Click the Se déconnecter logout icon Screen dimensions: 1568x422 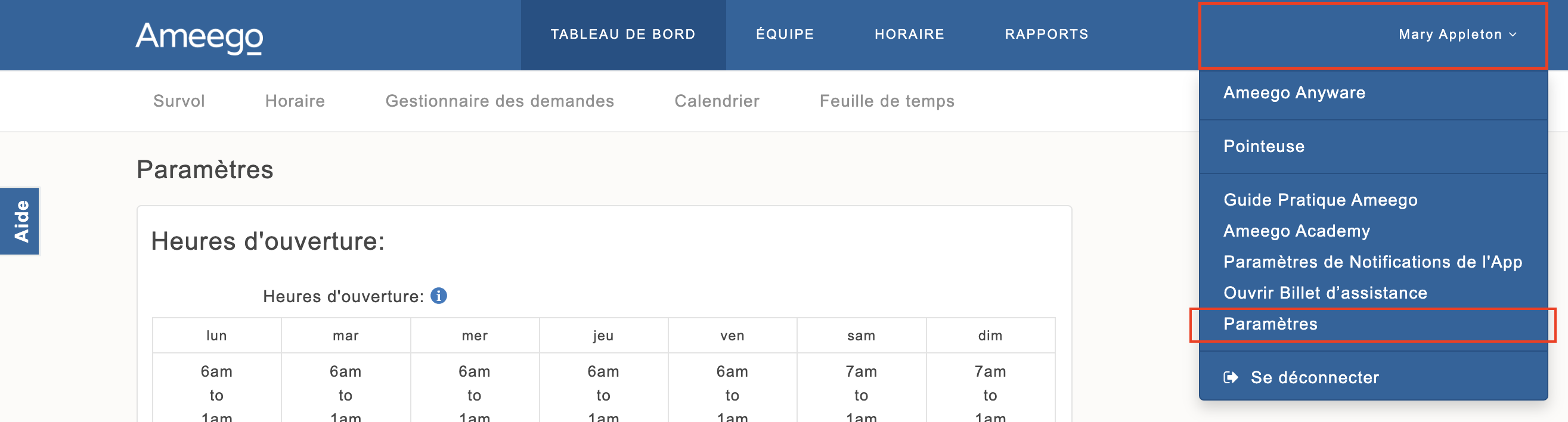point(1230,377)
